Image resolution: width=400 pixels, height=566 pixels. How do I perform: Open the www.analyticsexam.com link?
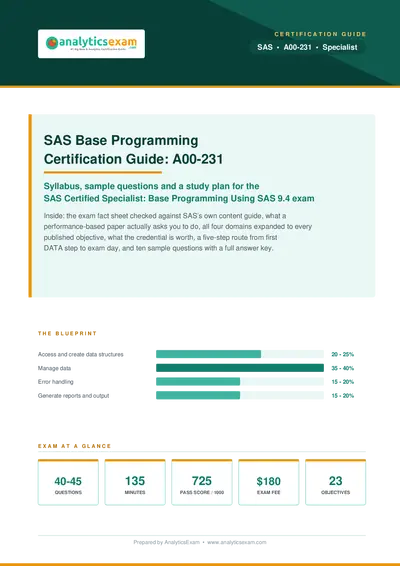point(237,542)
